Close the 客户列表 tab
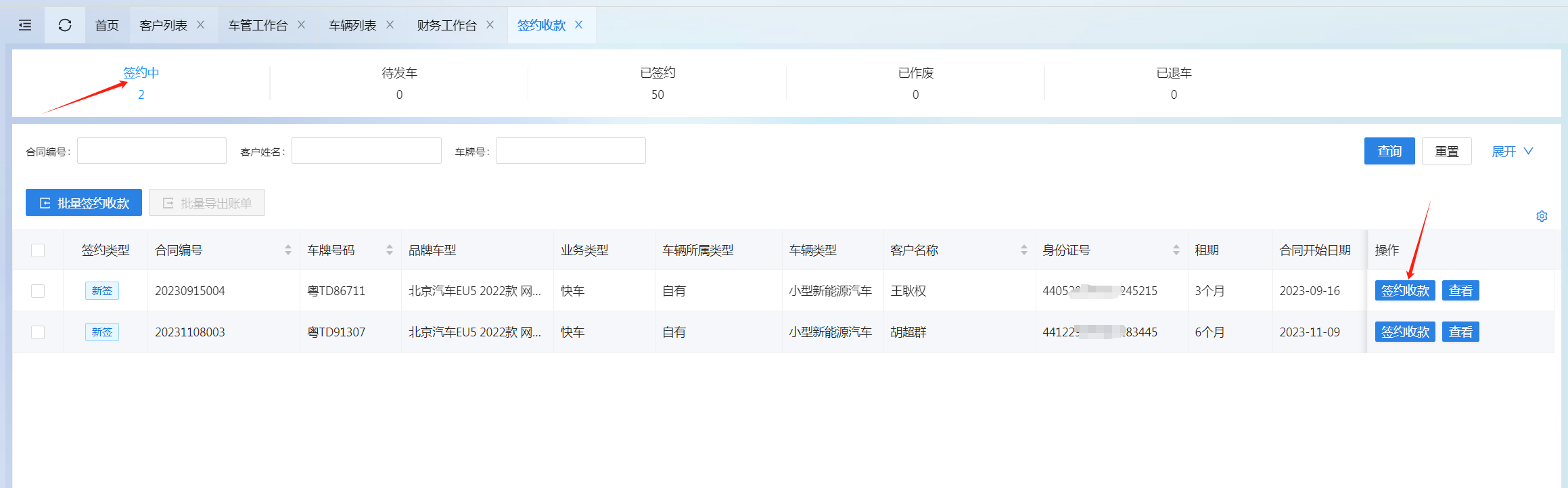This screenshot has height=488, width=1568. 201,25
